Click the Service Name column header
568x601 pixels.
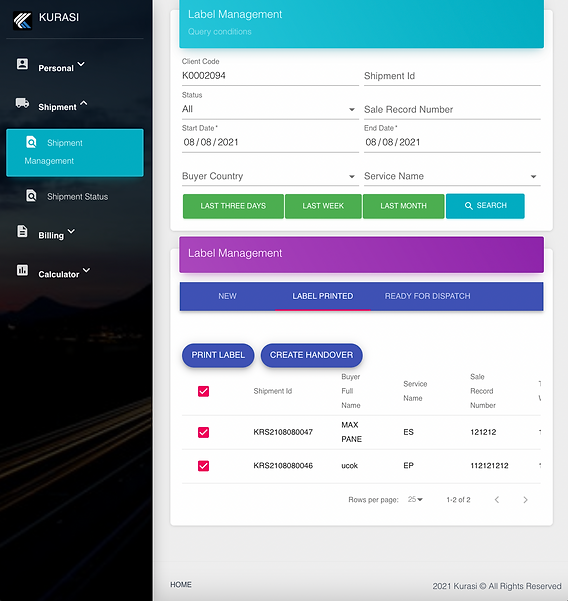415,391
